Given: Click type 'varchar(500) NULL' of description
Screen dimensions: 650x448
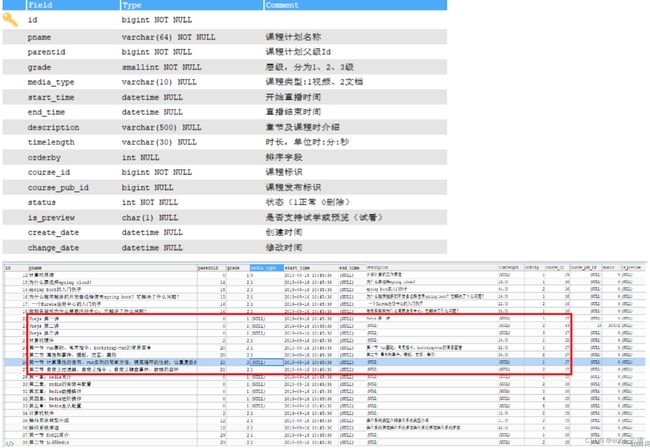Looking at the screenshot, I should click(x=162, y=127).
